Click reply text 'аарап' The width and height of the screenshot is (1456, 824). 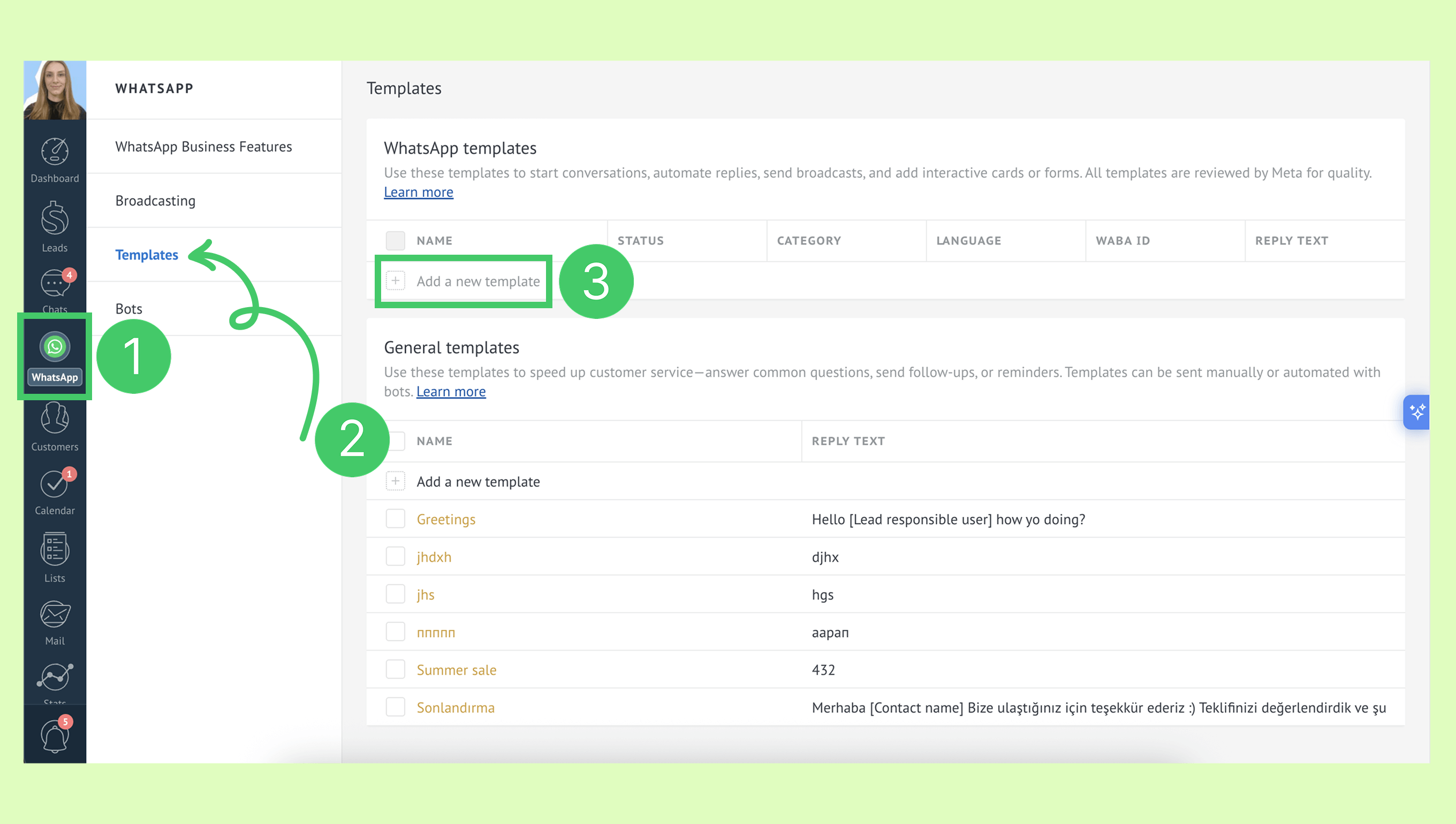830,632
